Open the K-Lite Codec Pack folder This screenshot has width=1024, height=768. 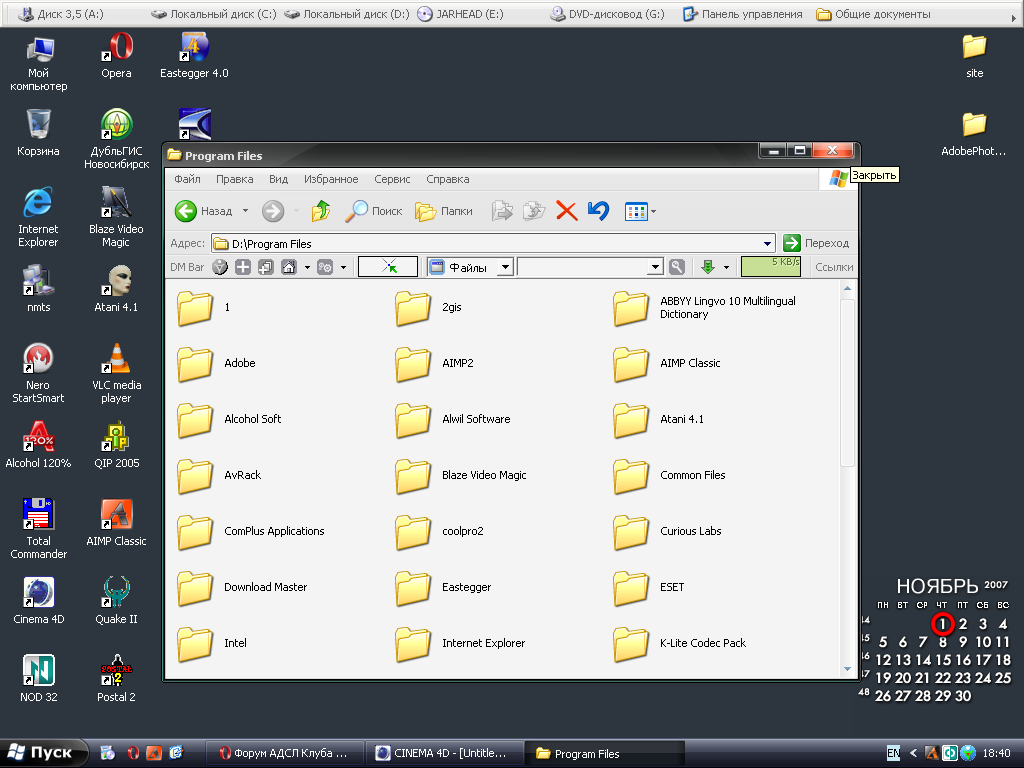coord(680,643)
